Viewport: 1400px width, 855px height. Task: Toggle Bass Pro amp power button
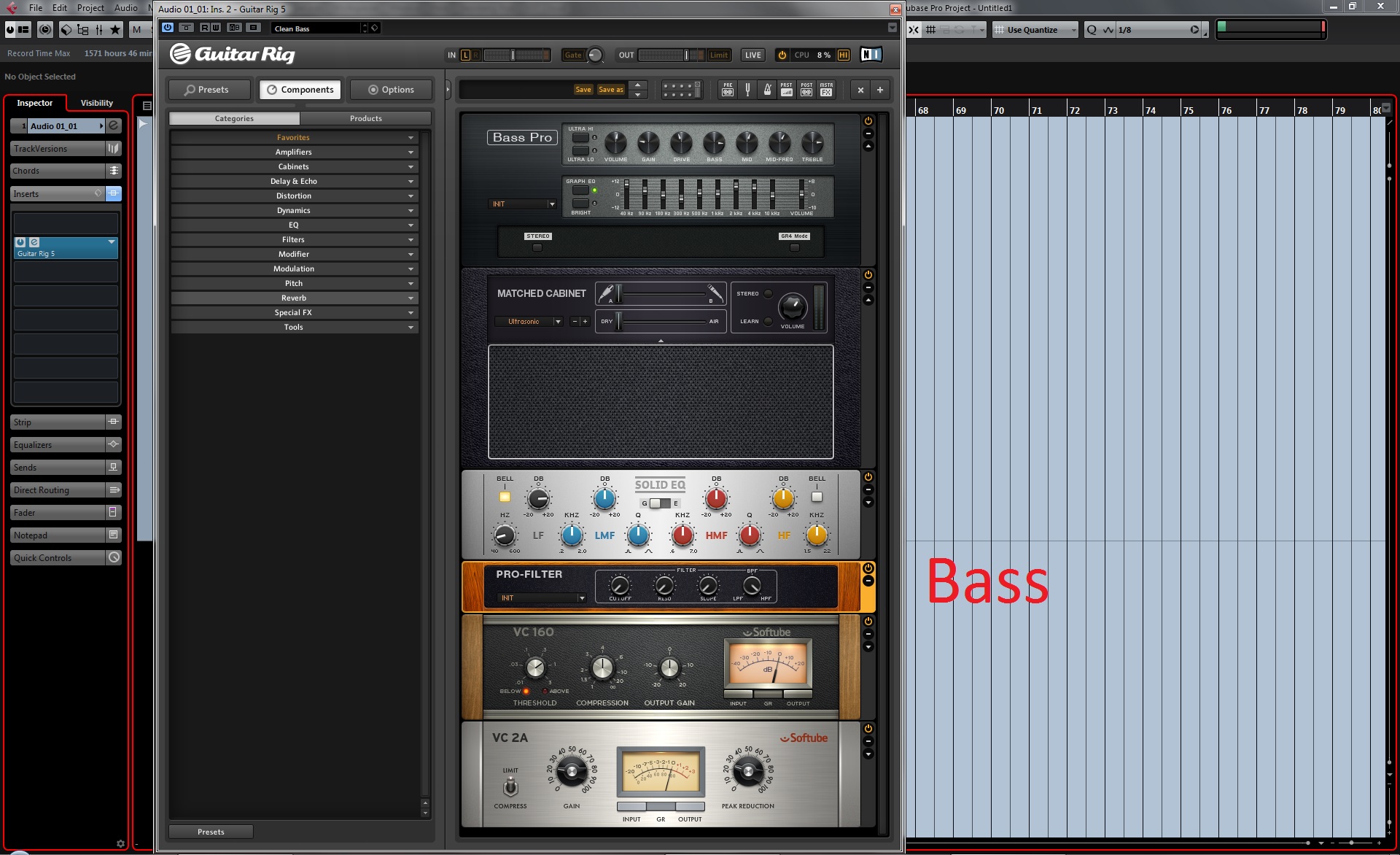(868, 121)
